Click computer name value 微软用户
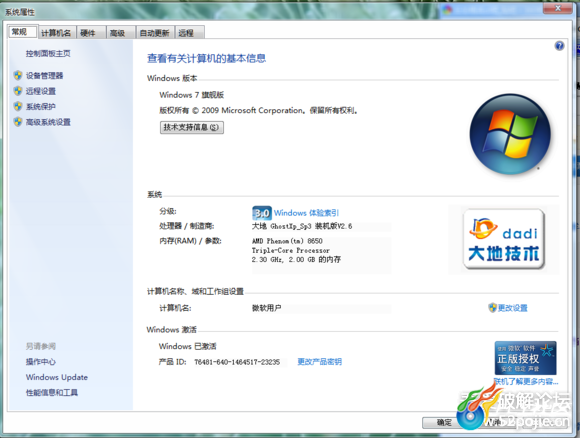This screenshot has width=580, height=438. 267,308
